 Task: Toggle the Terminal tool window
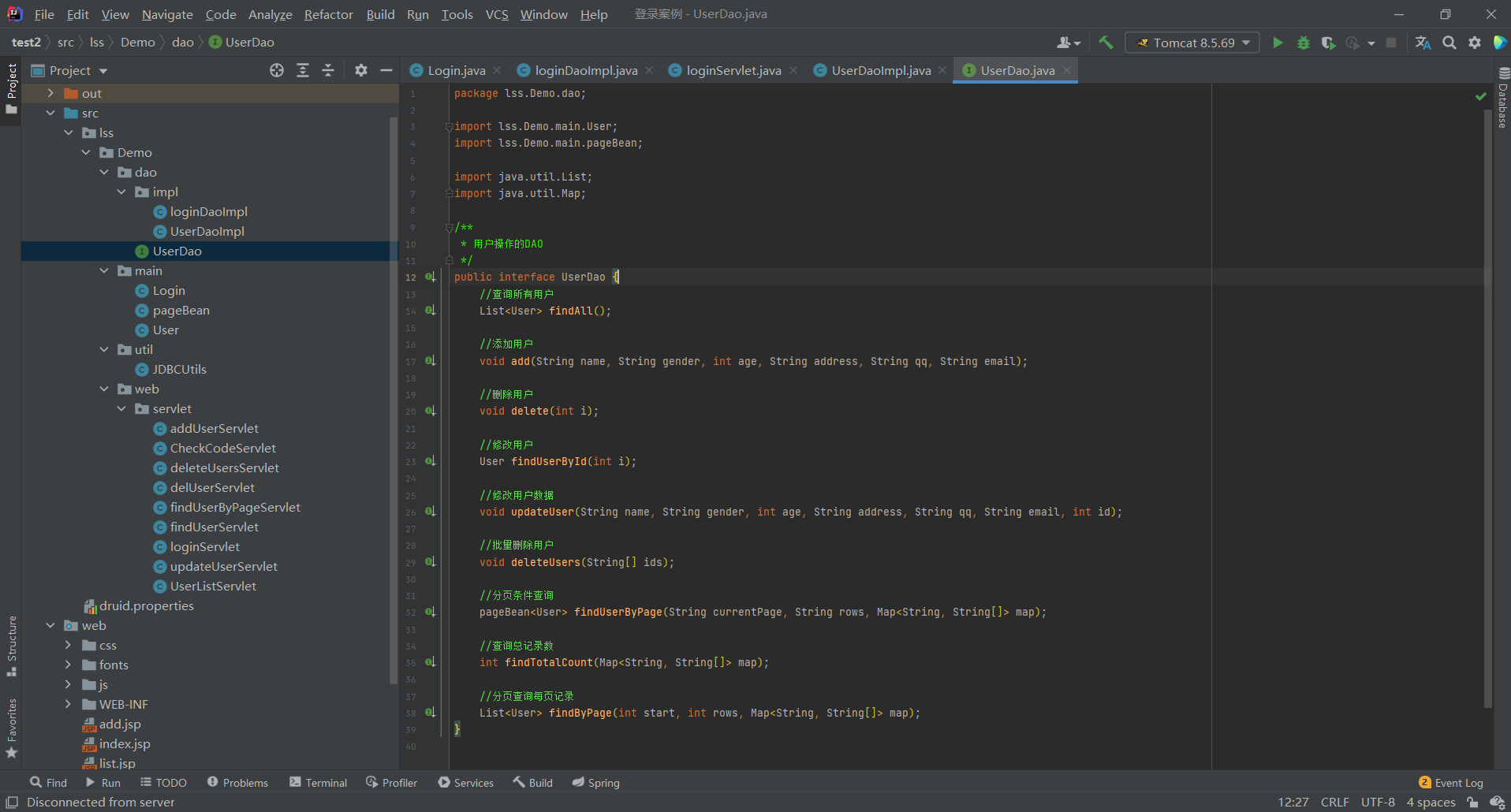coord(318,783)
